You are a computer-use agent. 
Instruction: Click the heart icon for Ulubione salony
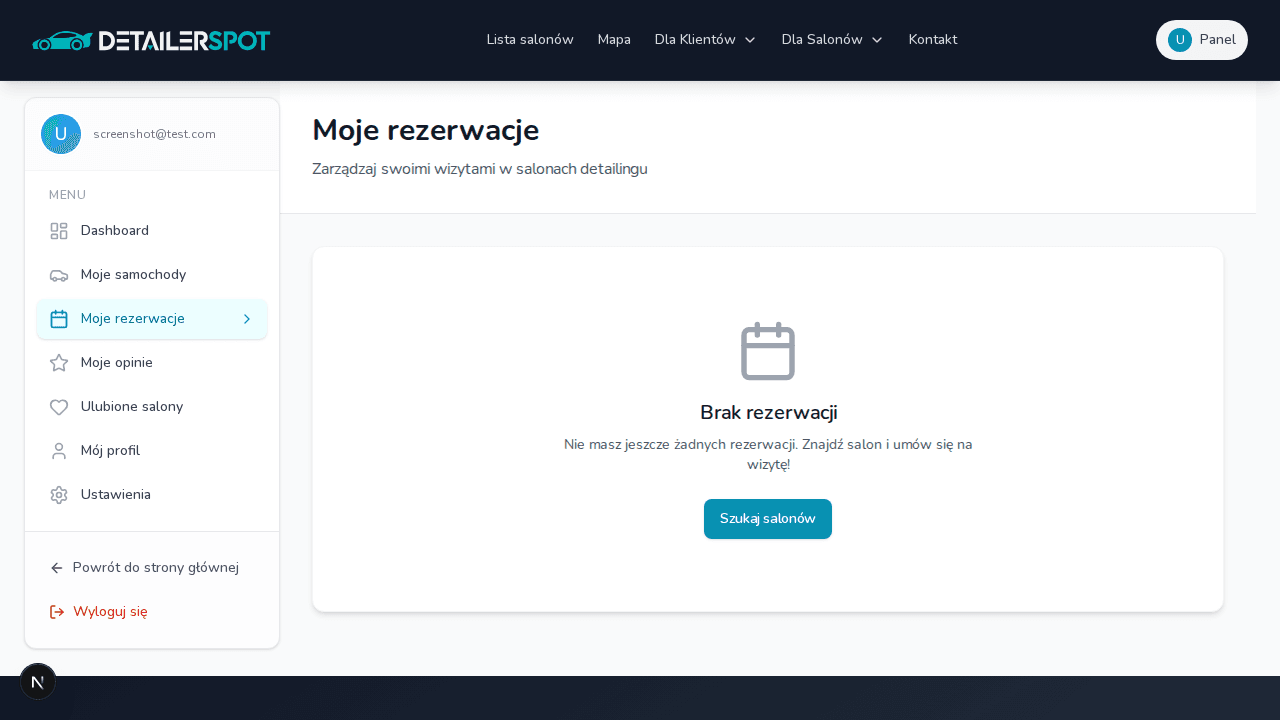tap(58, 406)
